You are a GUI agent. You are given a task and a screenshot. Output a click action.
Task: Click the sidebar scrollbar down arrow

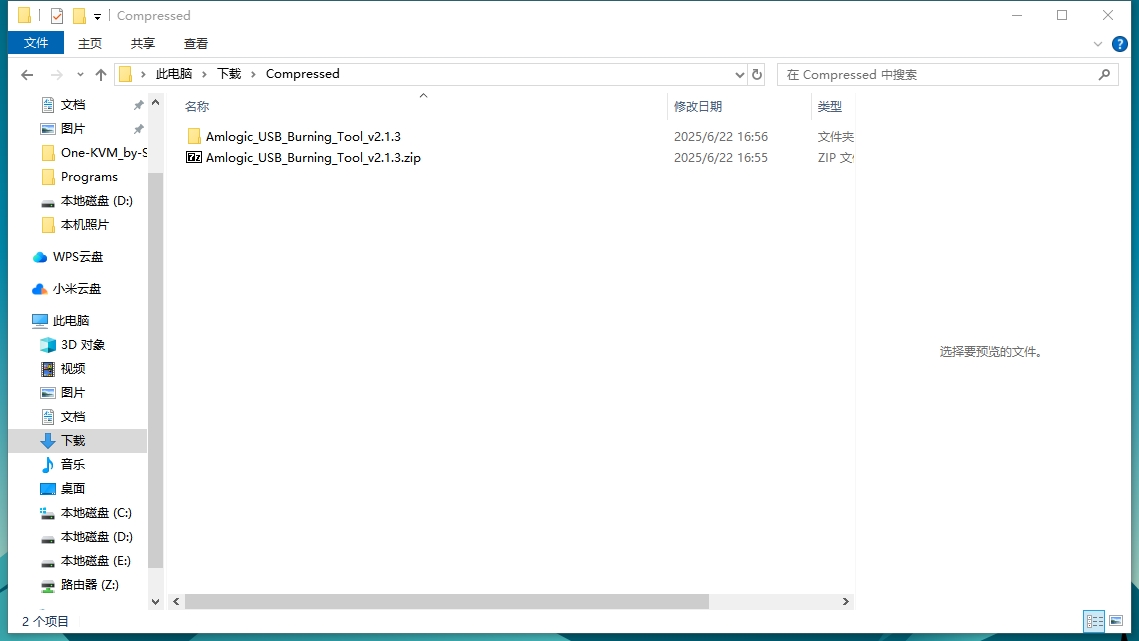click(155, 602)
